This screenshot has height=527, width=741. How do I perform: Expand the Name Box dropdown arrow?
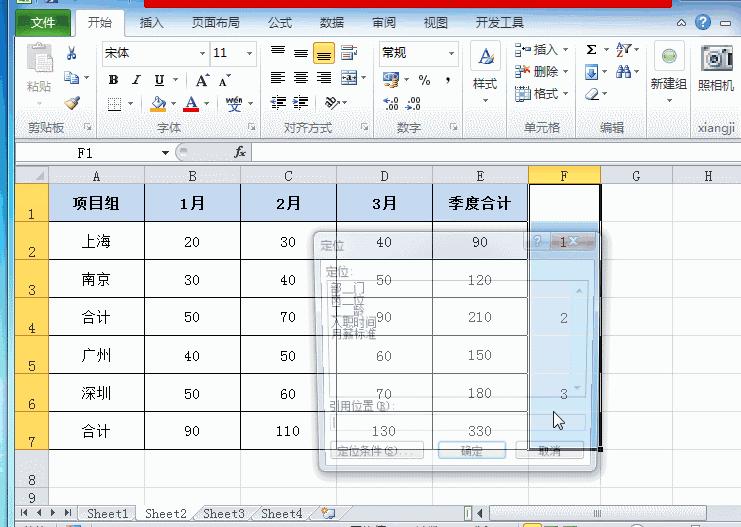tap(165, 153)
